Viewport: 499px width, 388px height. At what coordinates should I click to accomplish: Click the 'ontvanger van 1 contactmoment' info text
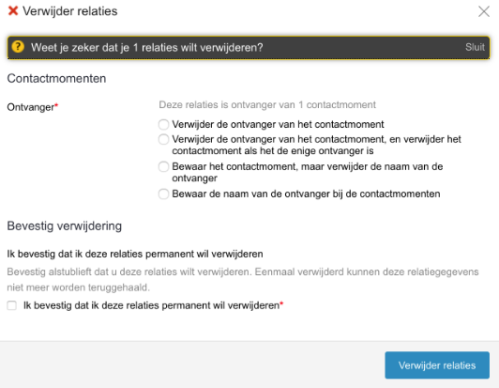(x=267, y=105)
